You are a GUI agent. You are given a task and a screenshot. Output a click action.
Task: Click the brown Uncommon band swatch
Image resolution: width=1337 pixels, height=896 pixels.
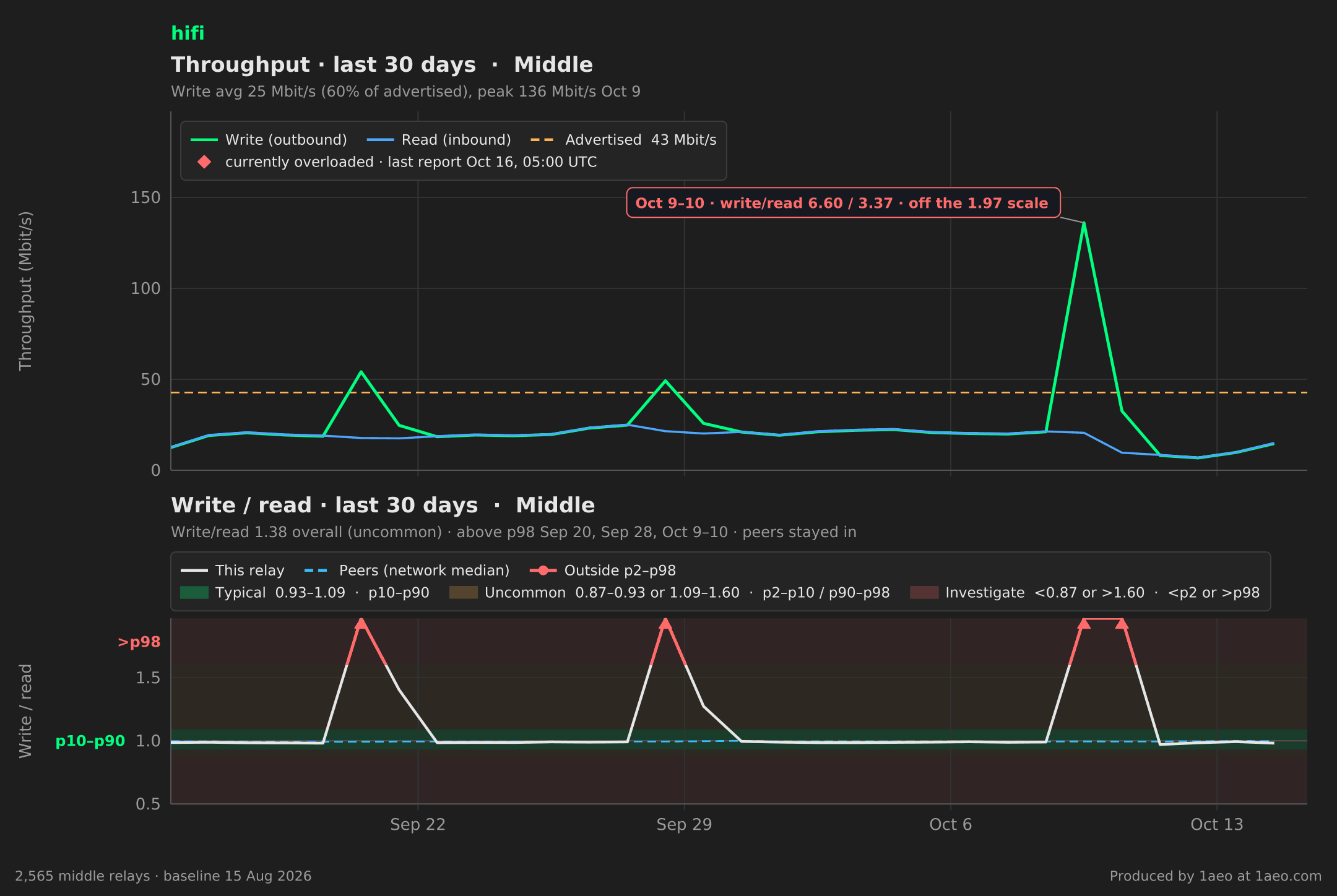coord(464,593)
